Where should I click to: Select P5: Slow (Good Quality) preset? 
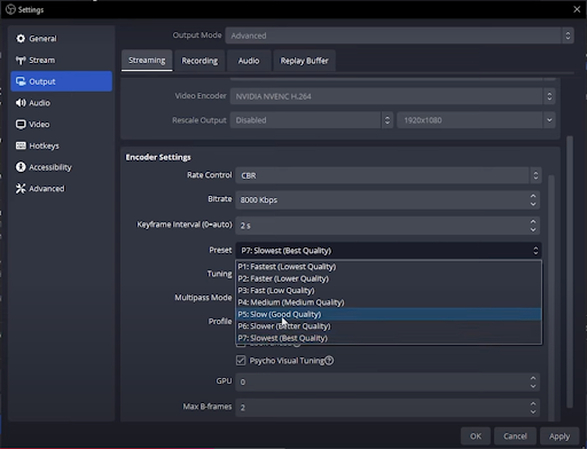tap(389, 314)
